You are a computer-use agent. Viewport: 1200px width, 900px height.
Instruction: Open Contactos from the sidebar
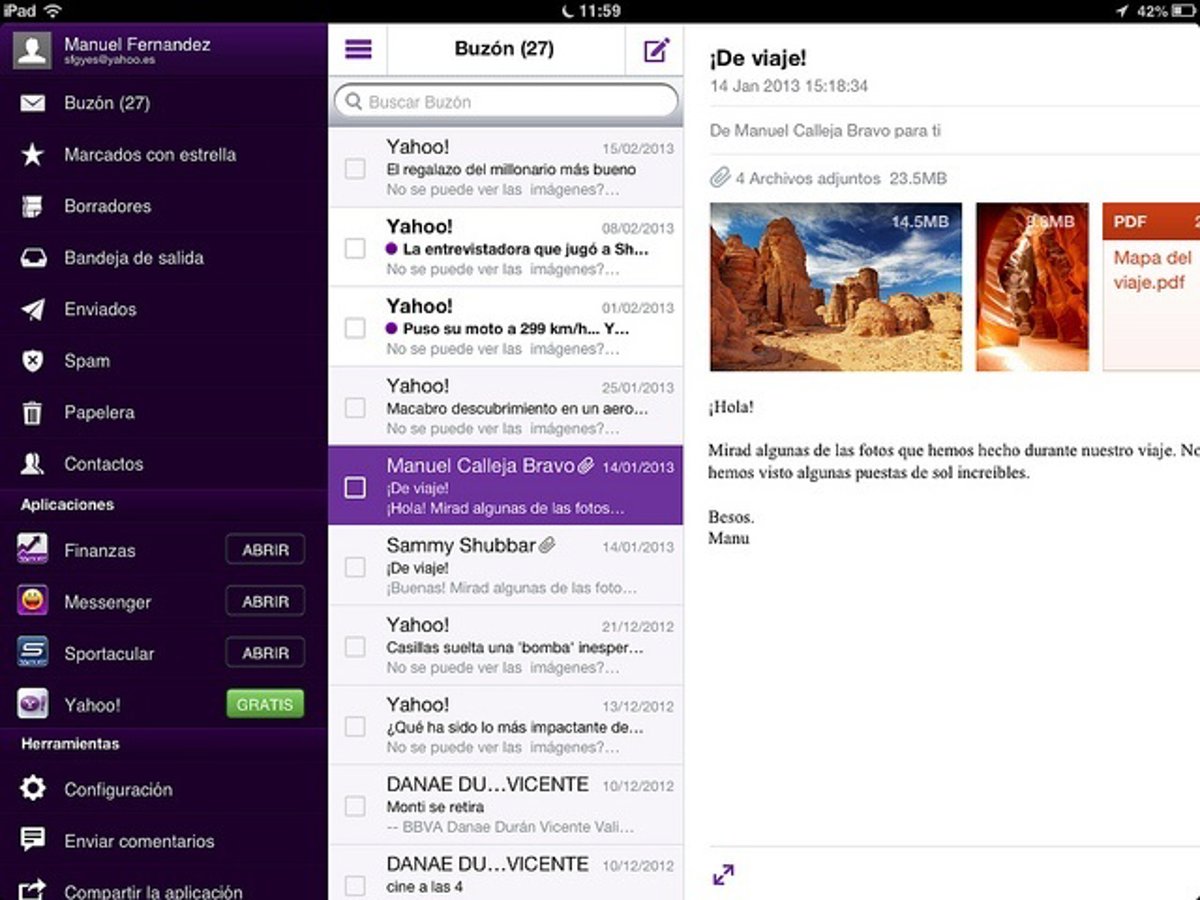(x=103, y=464)
